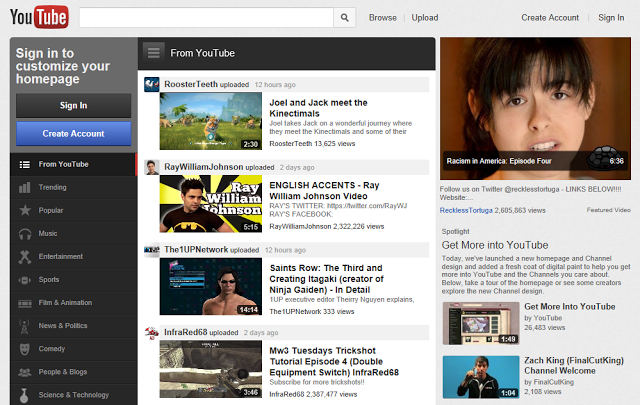640x405 pixels.
Task: Open Zach King Channel Welcome thumbnail
Action: point(481,377)
